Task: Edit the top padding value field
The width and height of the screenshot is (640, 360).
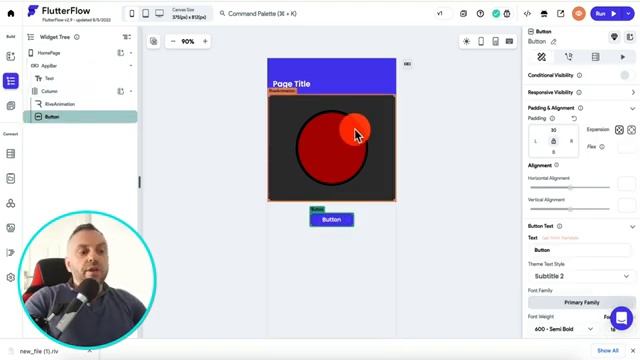Action: click(553, 130)
